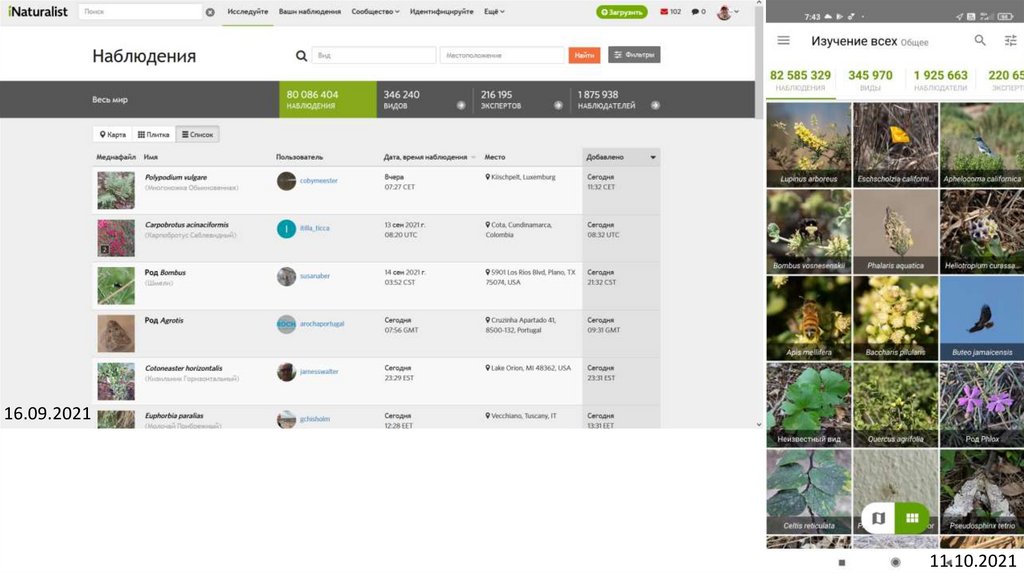This screenshot has width=1024, height=574.
Task: Tap the filter sliders icon in mobile app
Action: tap(1010, 40)
